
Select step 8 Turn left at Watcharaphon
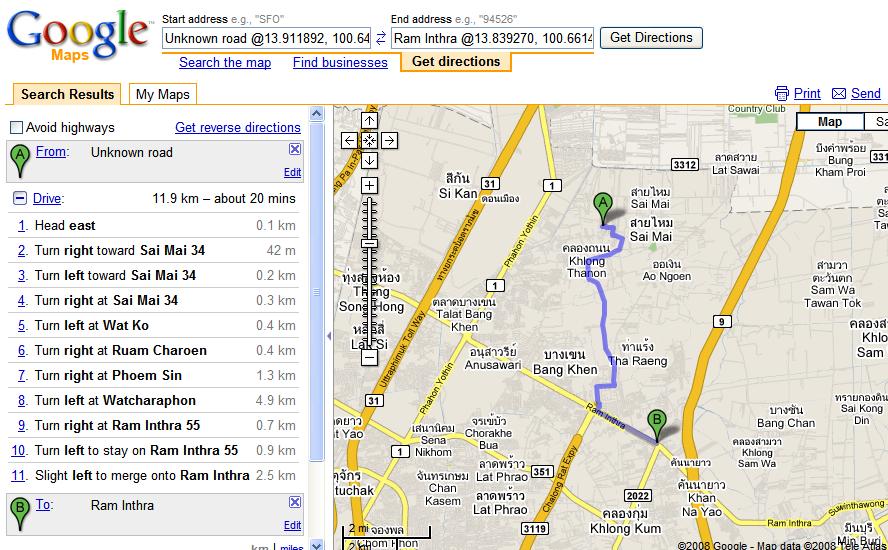(153, 400)
